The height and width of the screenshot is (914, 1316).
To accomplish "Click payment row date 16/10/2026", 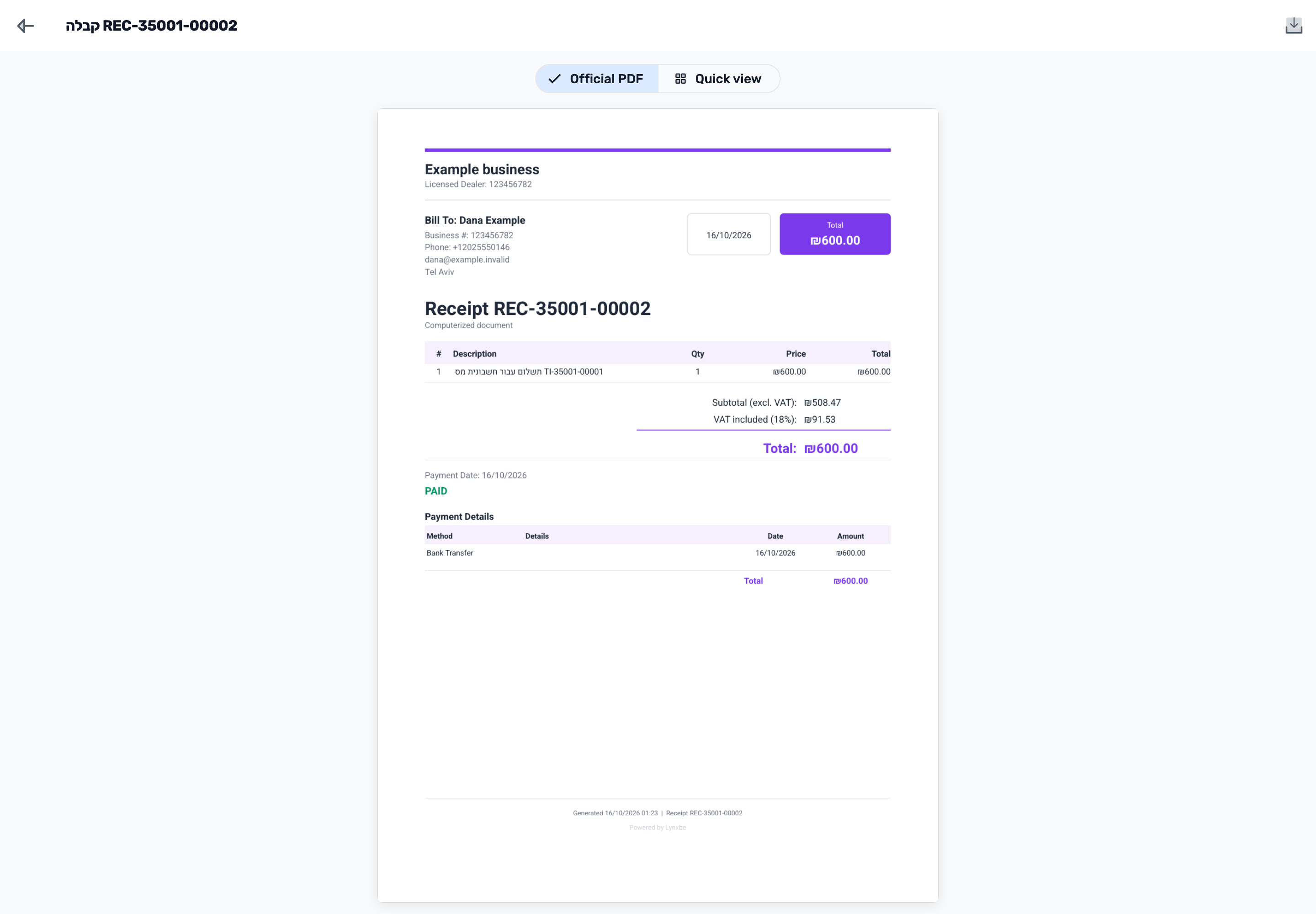I will [775, 553].
